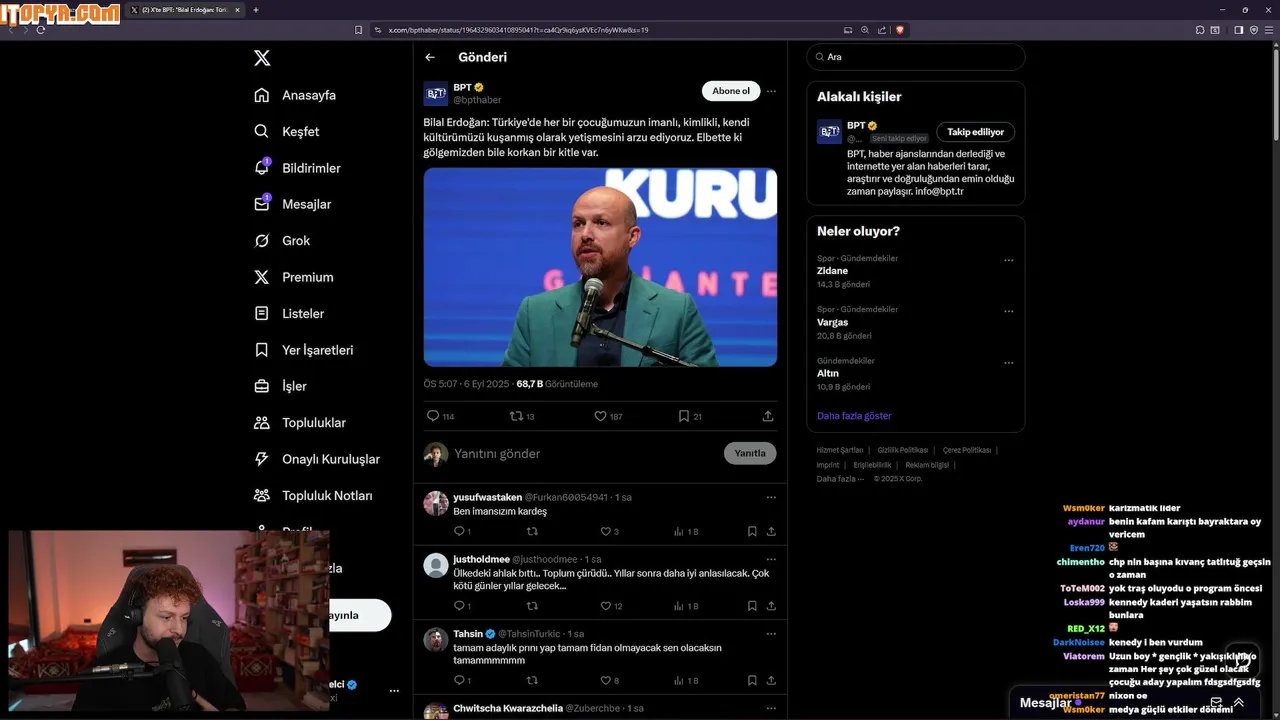Open Yer İşaretleri in sidebar

click(x=304, y=350)
